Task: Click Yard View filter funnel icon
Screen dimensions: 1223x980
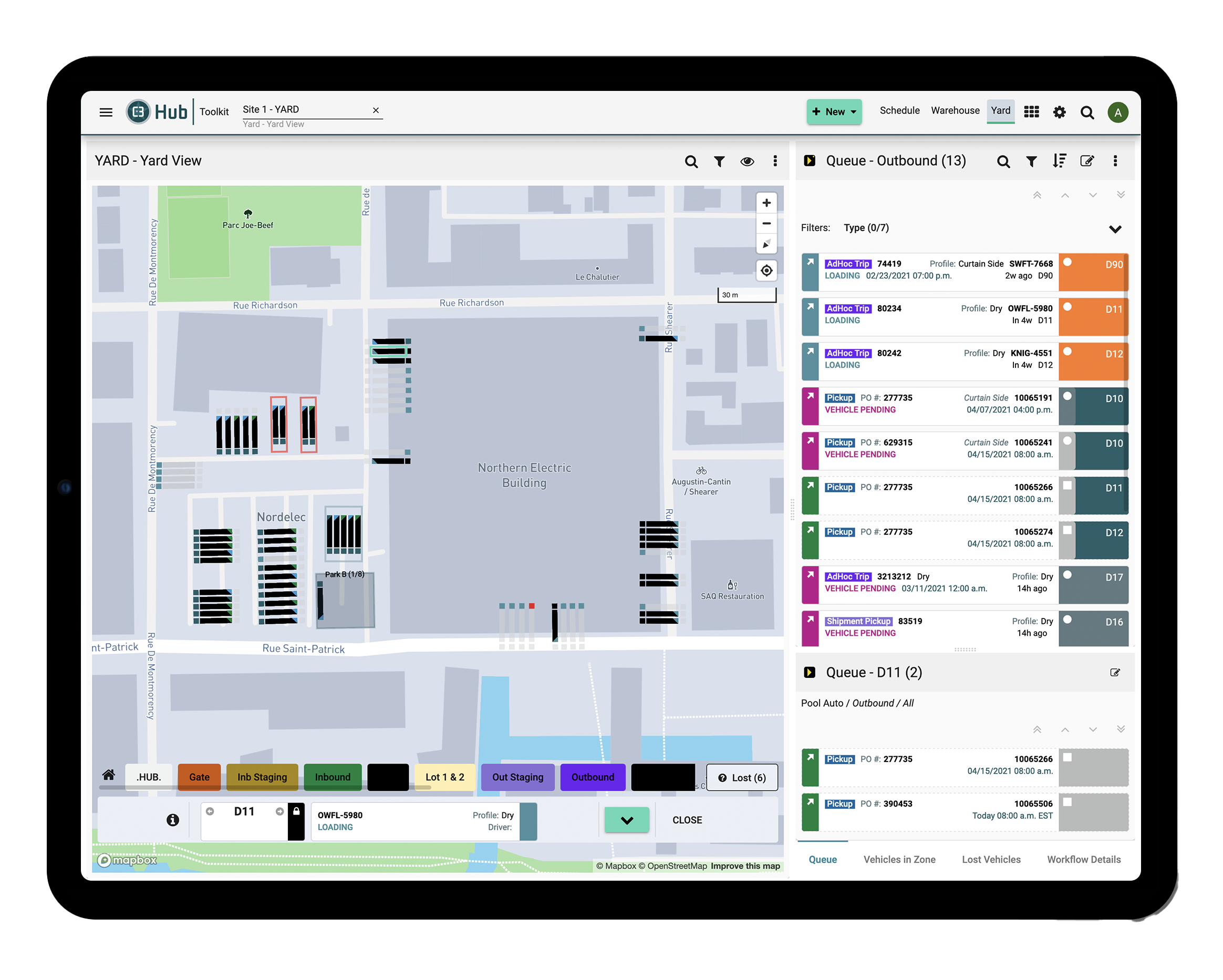Action: pyautogui.click(x=719, y=161)
